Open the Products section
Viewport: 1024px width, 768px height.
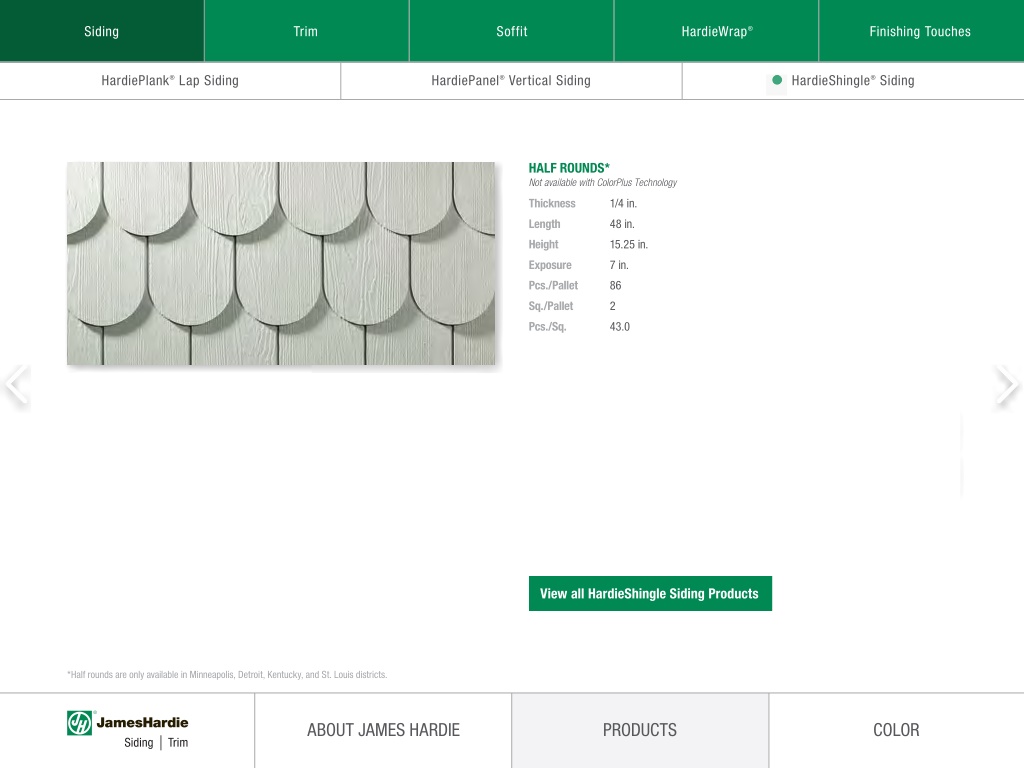pyautogui.click(x=640, y=730)
